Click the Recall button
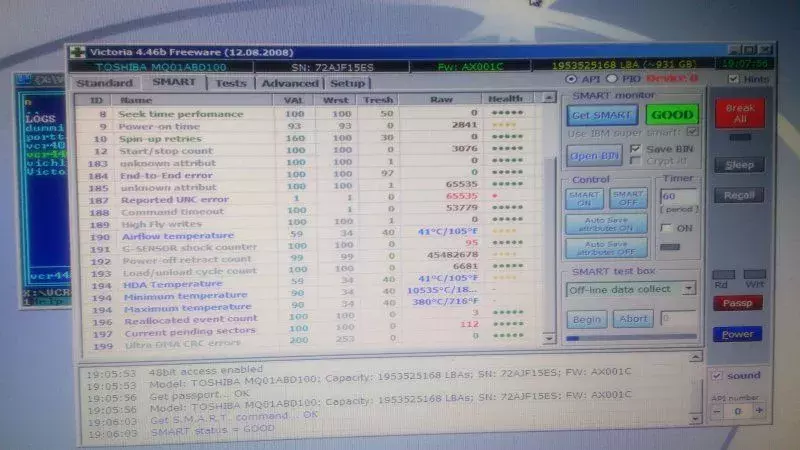Image resolution: width=800 pixels, height=450 pixels. [739, 195]
